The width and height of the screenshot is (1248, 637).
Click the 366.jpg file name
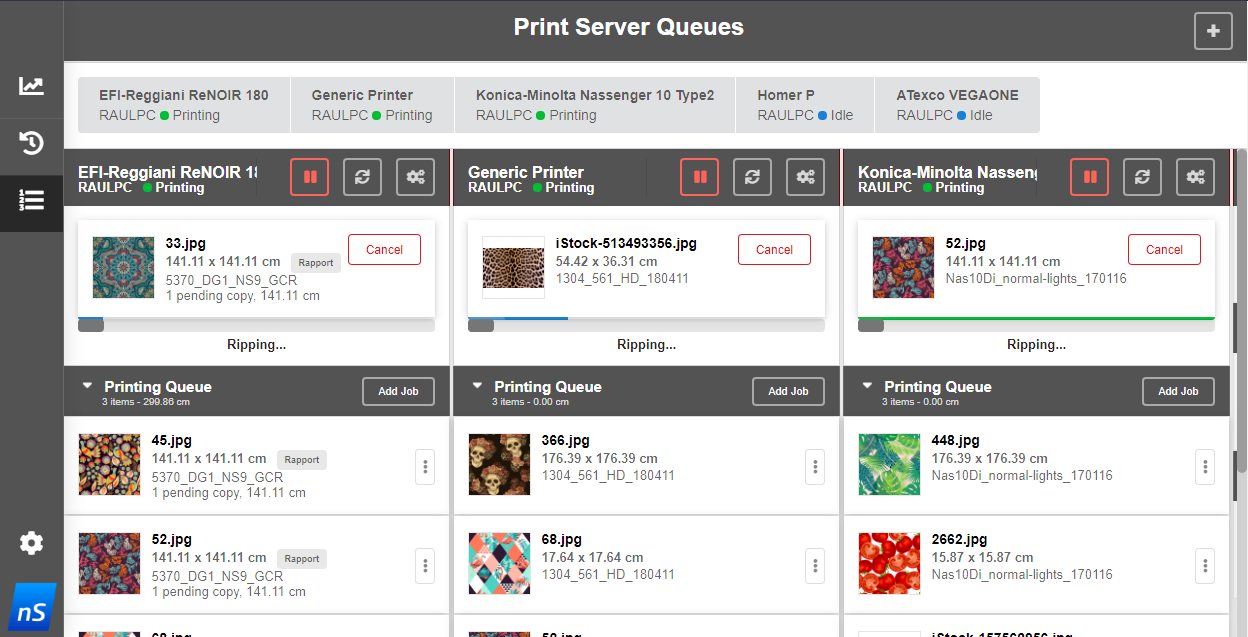tap(566, 440)
